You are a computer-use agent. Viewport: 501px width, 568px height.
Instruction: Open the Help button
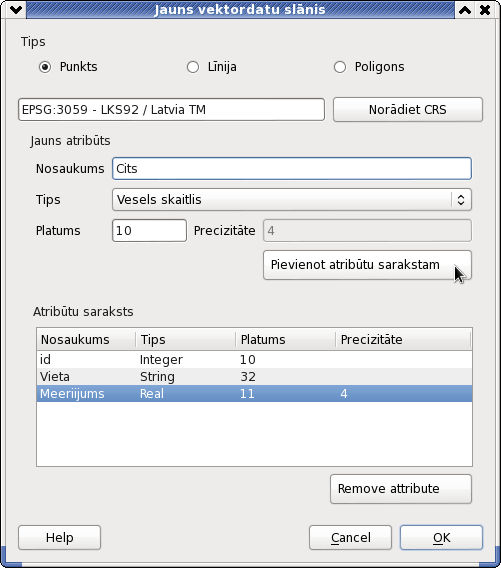(x=59, y=538)
